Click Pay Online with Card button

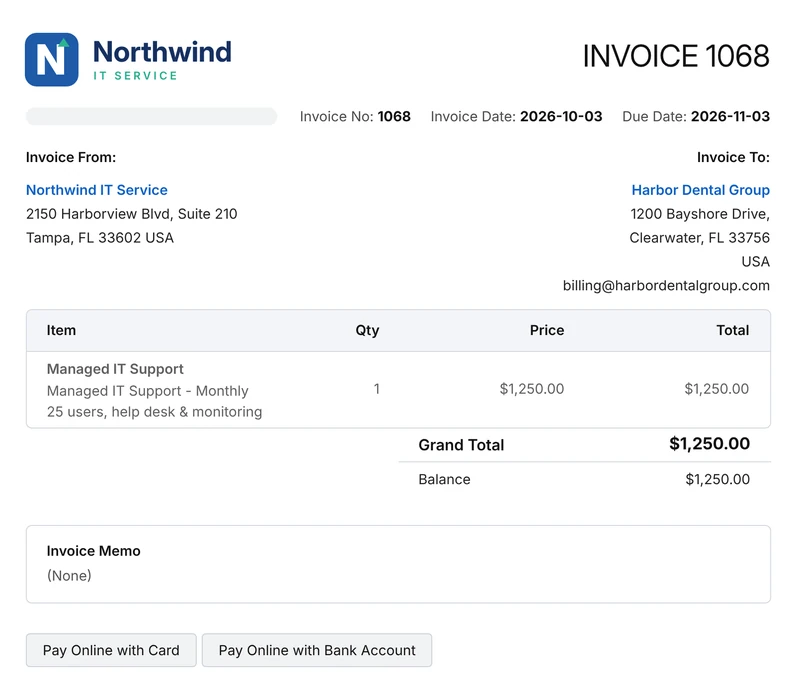(111, 650)
